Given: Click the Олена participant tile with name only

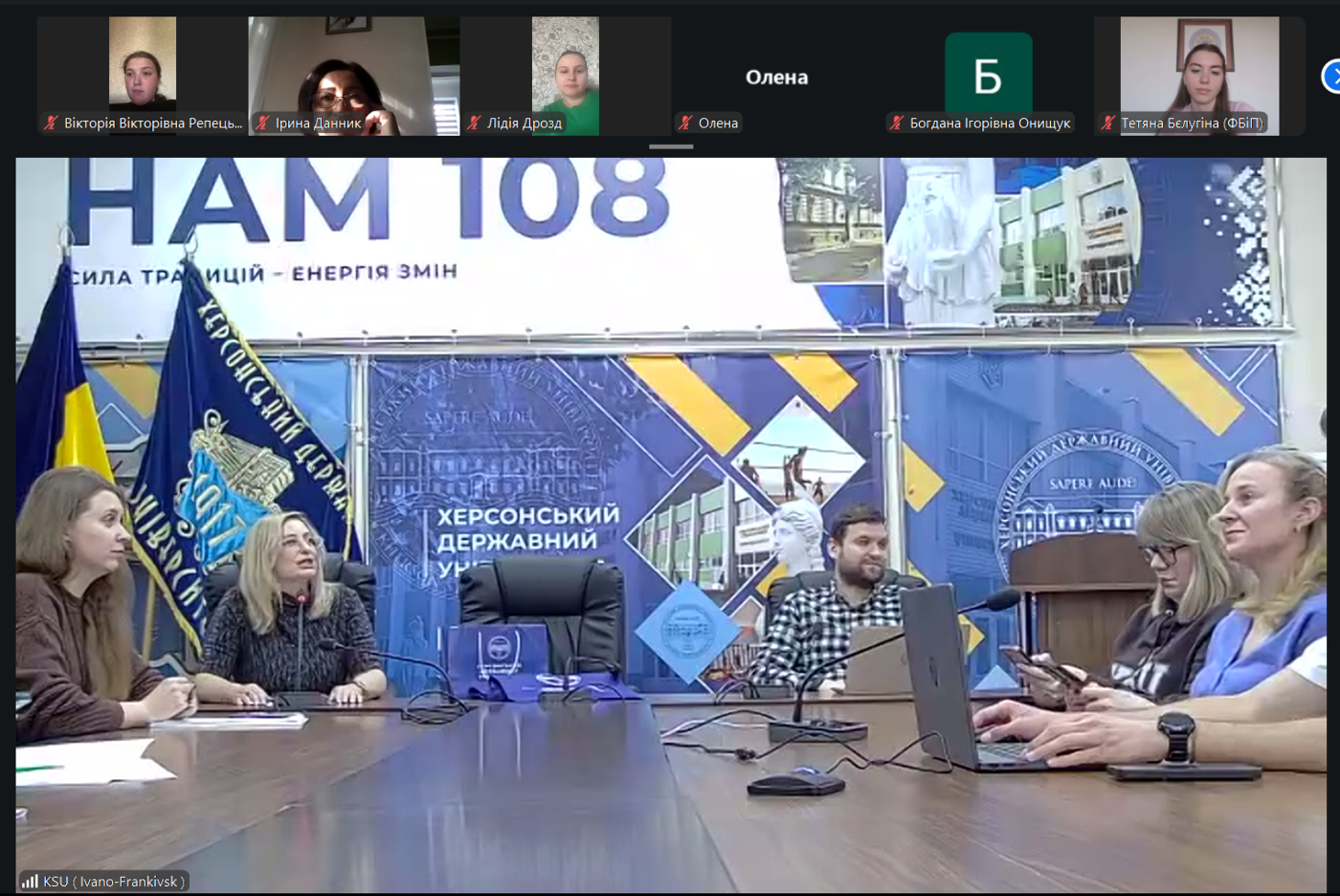Looking at the screenshot, I should tap(776, 76).
